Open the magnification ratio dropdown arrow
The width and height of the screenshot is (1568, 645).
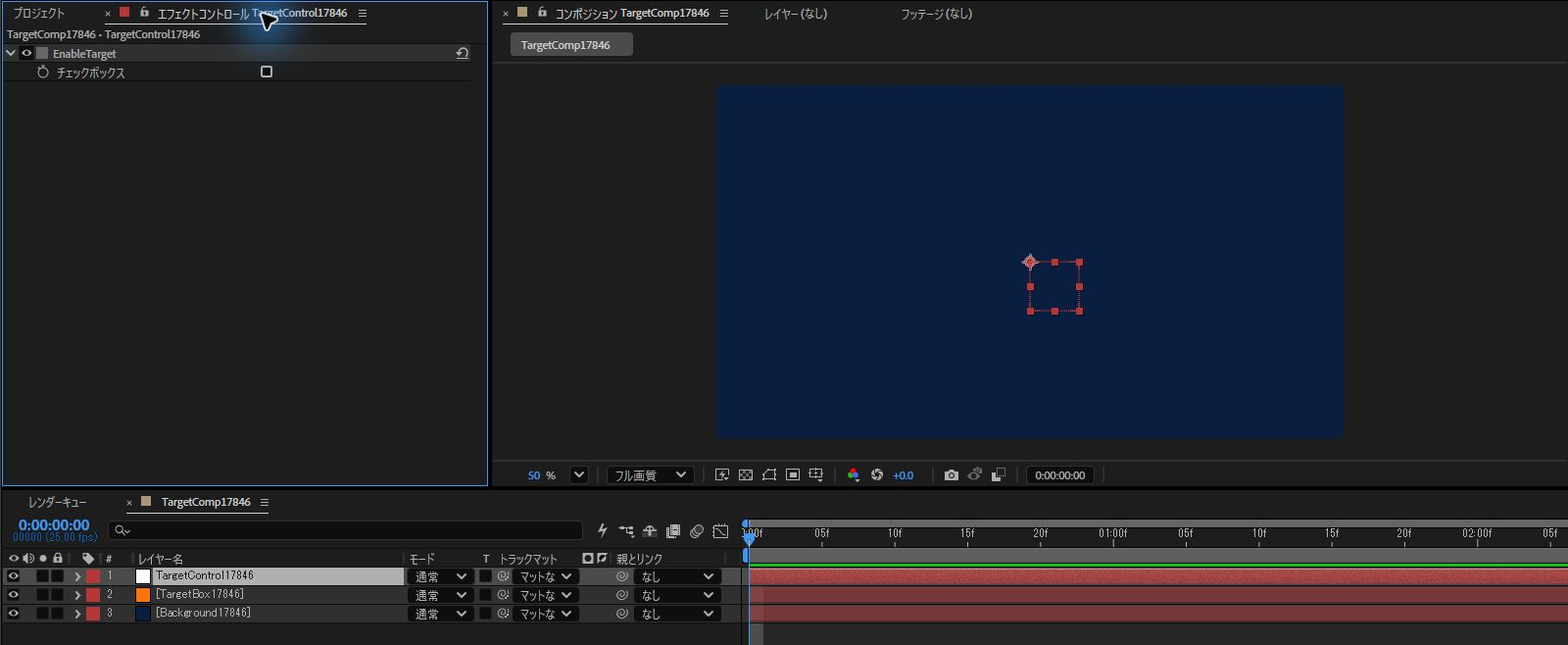click(x=579, y=475)
